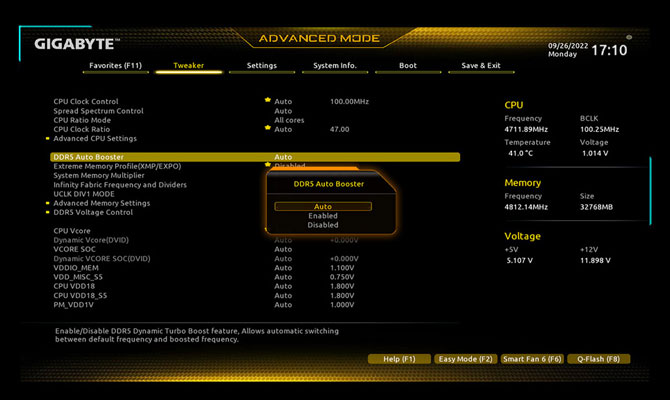Select Infinity Fabric Frequency and Dividers row
The image size is (670, 400).
coord(120,185)
